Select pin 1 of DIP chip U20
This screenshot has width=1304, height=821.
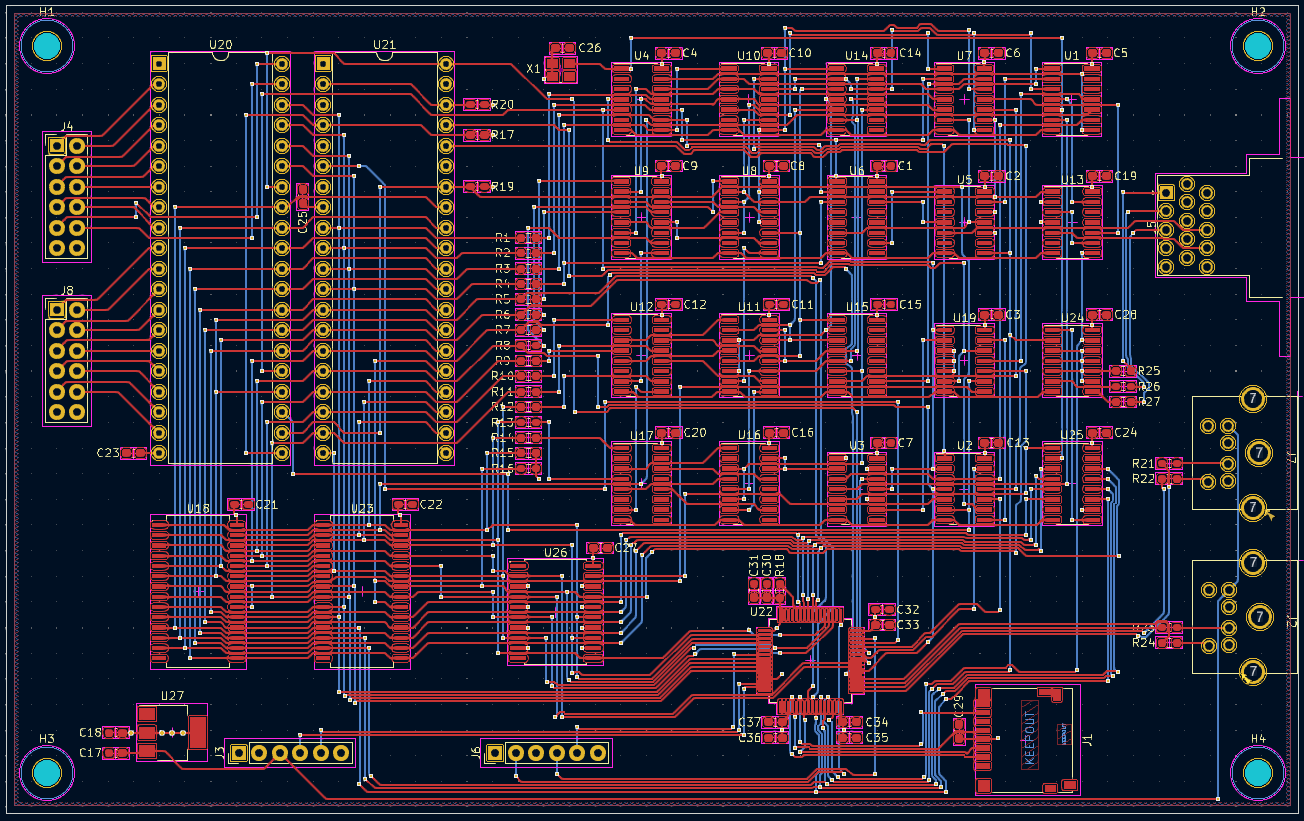pyautogui.click(x=159, y=63)
